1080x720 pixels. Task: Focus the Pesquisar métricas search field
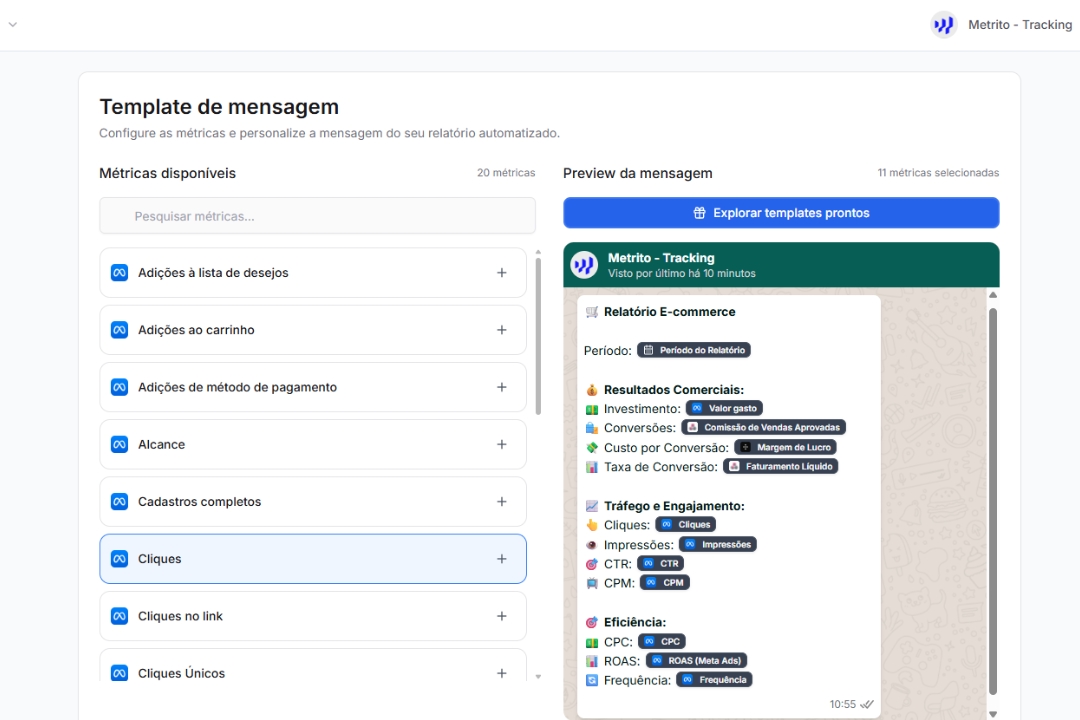[x=318, y=216]
